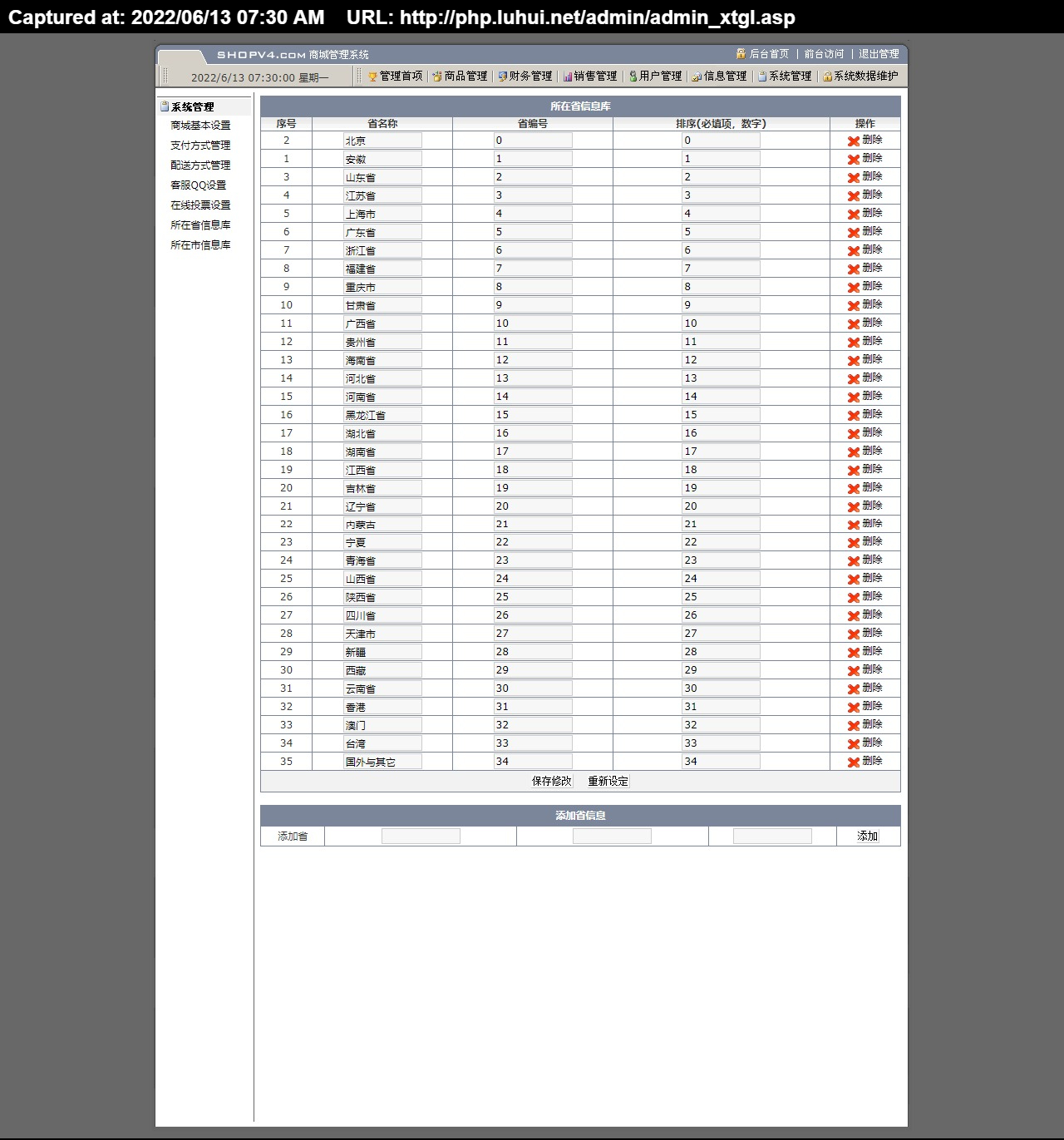Open 管理首页 menu

tap(396, 76)
